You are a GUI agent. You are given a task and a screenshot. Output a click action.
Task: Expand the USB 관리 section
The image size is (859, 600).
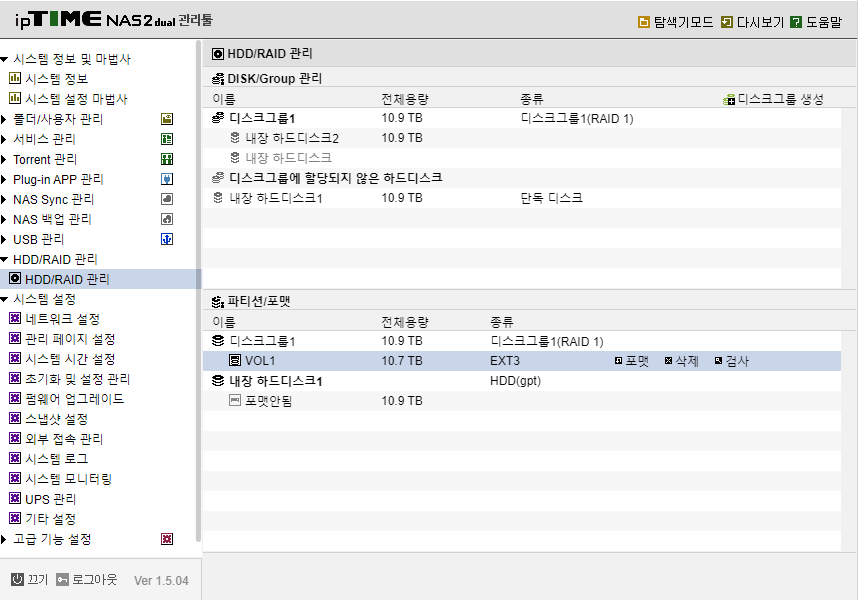(x=4, y=239)
